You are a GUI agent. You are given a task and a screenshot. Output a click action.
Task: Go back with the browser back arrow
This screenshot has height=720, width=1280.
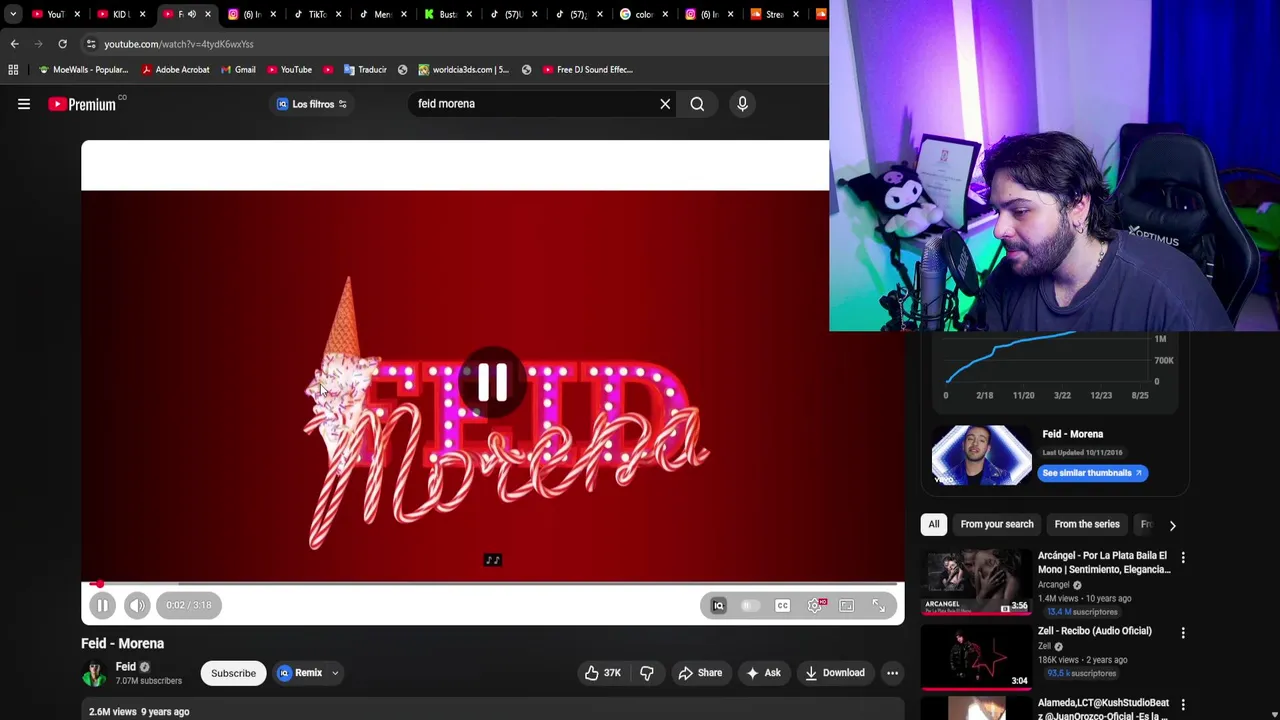[14, 44]
